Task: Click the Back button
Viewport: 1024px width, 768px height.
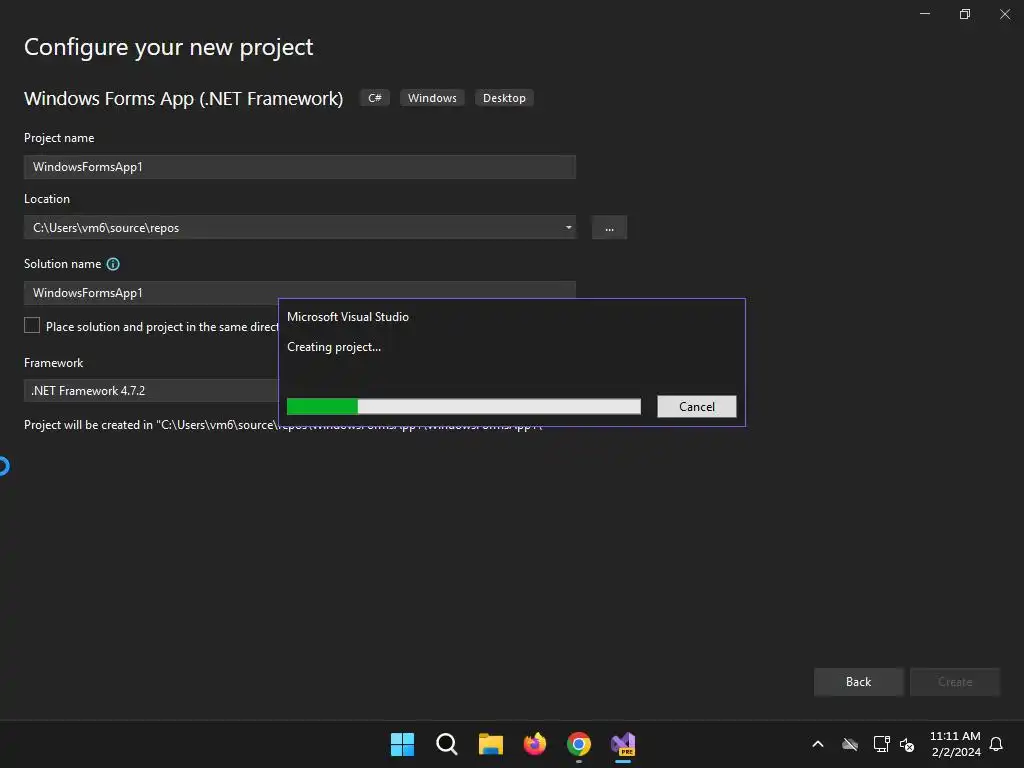Action: (x=858, y=682)
